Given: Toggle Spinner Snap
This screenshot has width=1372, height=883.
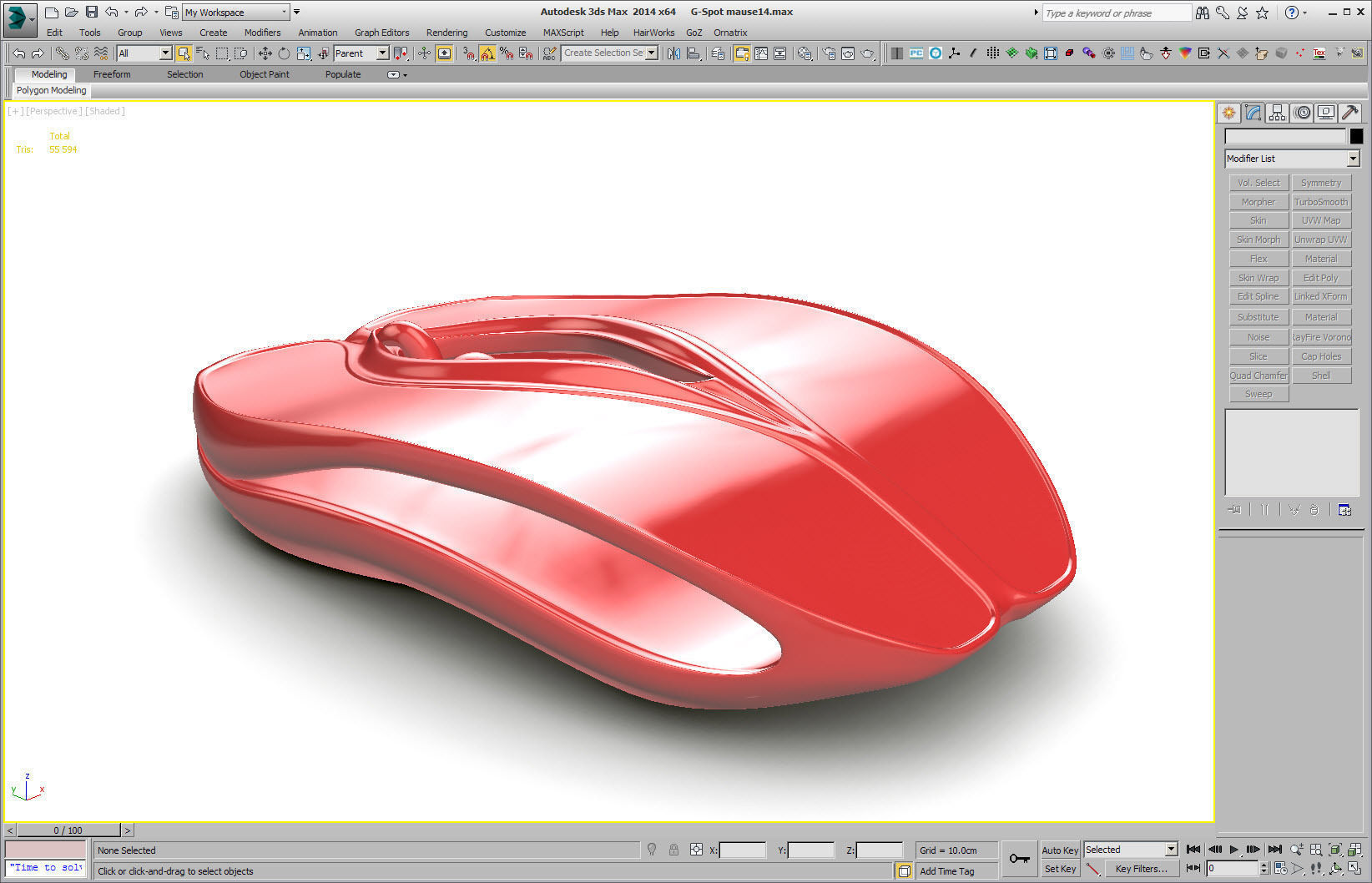Looking at the screenshot, I should 526,53.
